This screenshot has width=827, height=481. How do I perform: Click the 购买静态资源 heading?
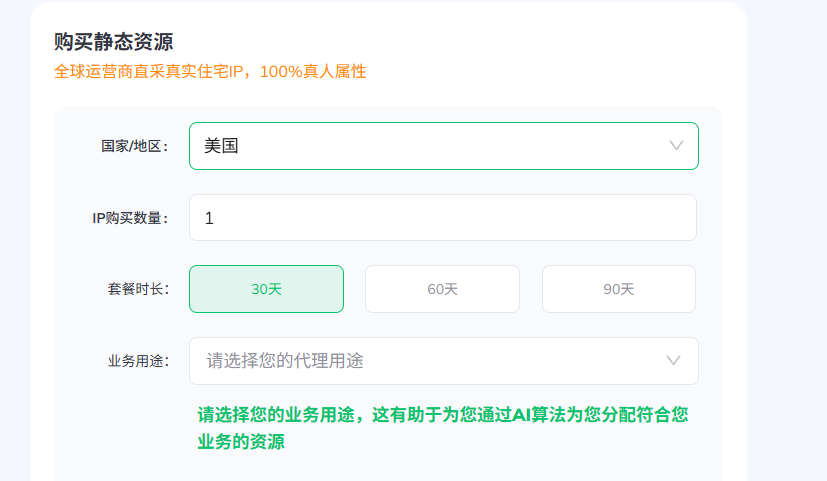point(113,42)
